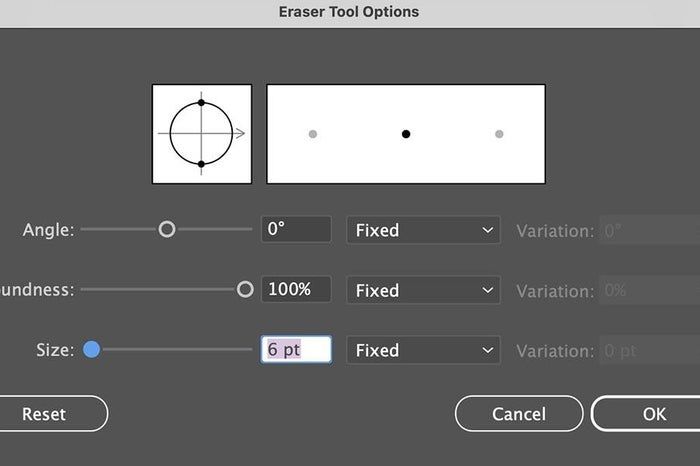Click the center black dot in brush preview
The width and height of the screenshot is (700, 466).
tap(406, 134)
